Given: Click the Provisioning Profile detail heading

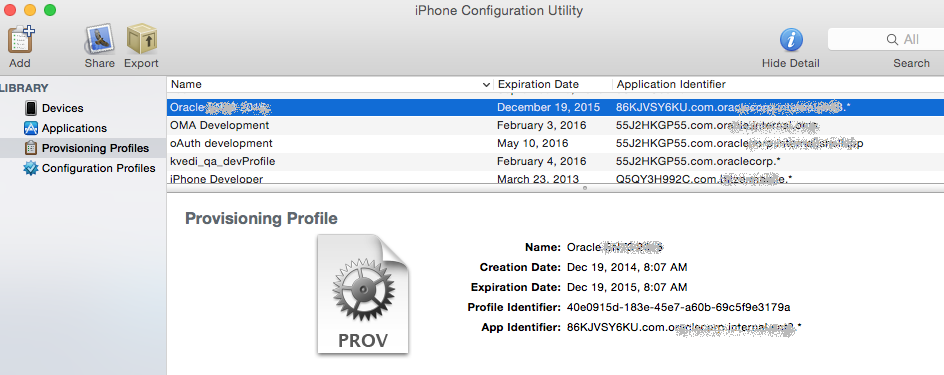Looking at the screenshot, I should [261, 218].
